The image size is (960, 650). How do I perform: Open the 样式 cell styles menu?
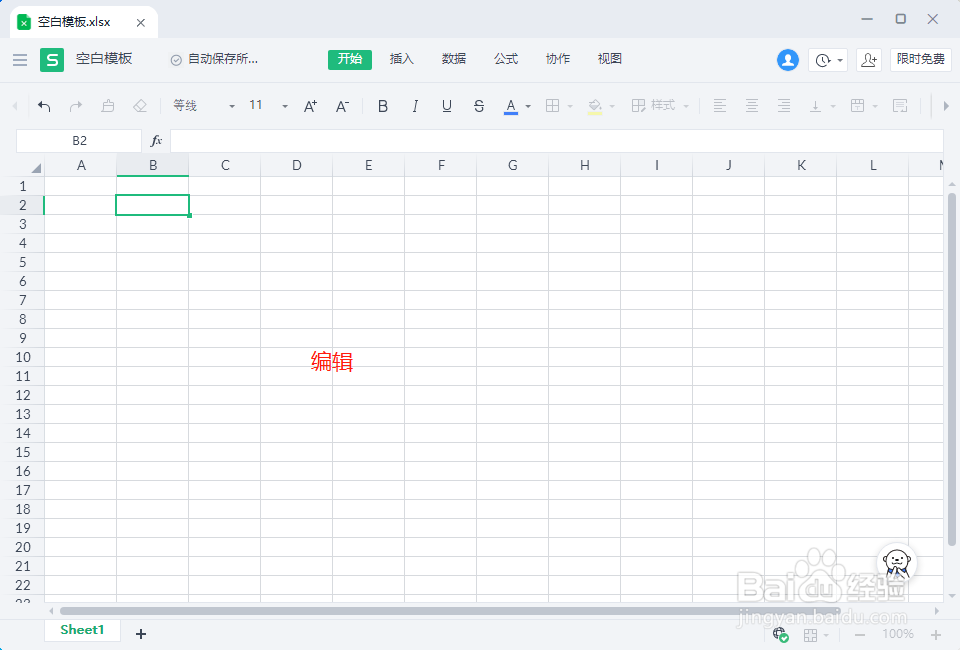tap(660, 106)
